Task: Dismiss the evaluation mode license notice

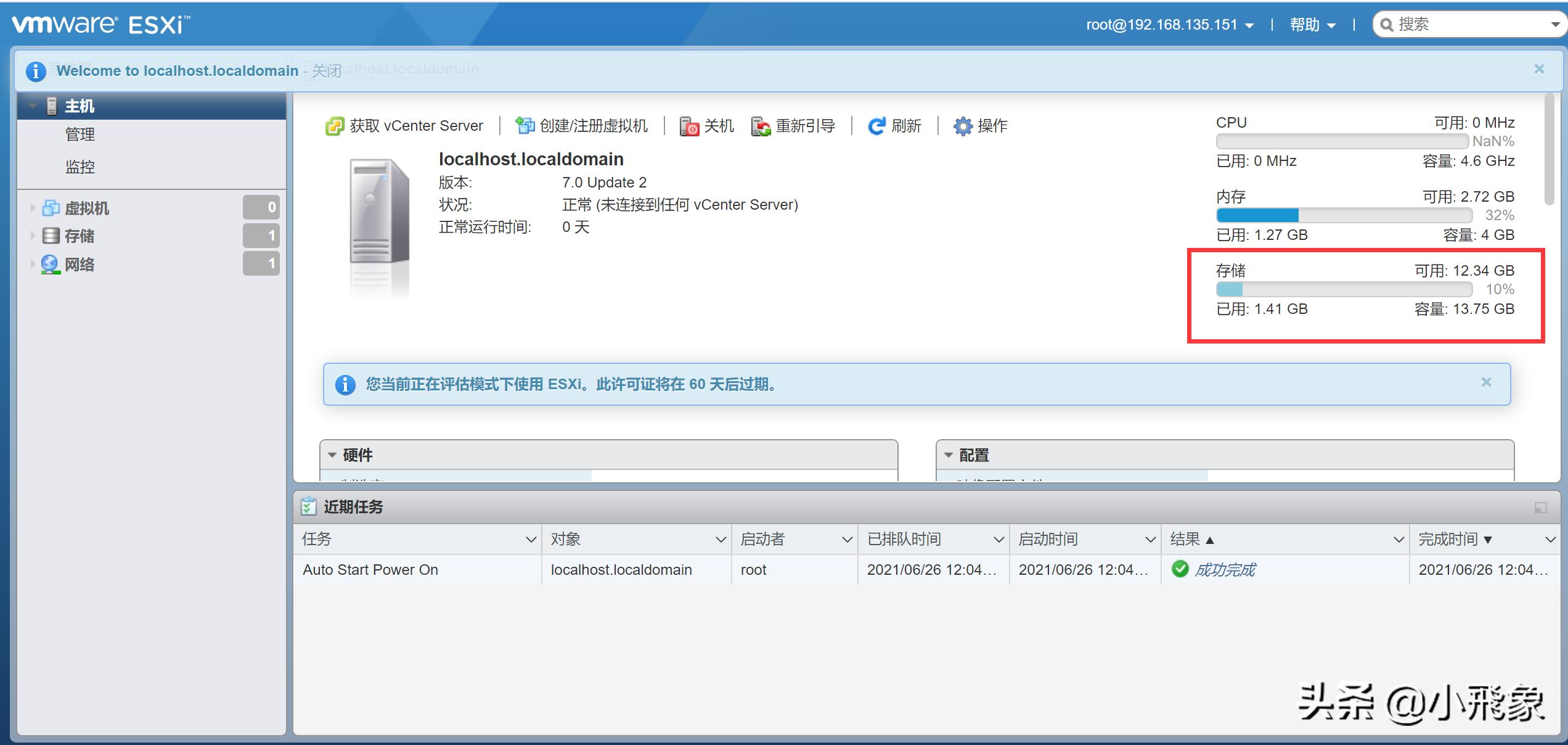Action: (1487, 382)
